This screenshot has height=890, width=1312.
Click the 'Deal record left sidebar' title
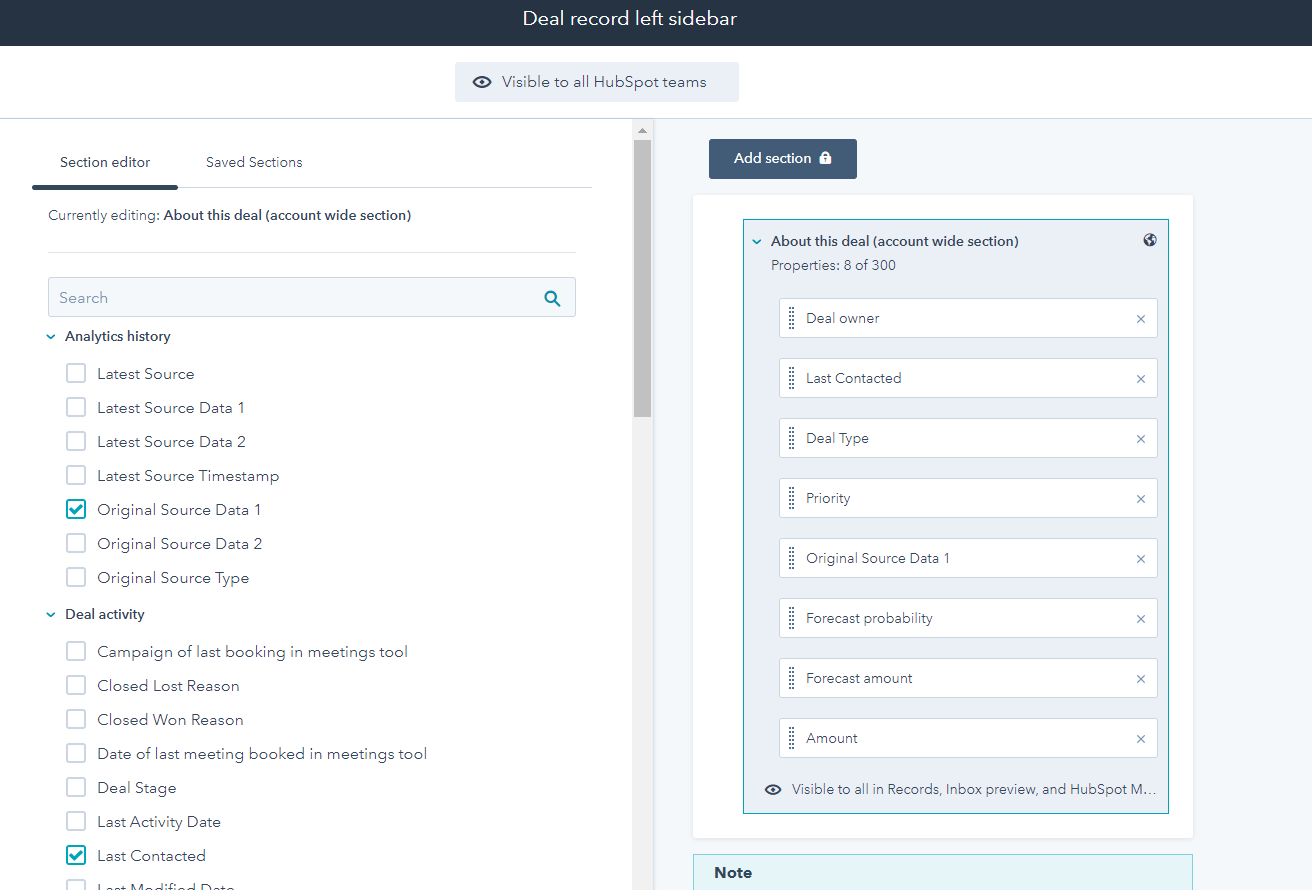pyautogui.click(x=630, y=19)
